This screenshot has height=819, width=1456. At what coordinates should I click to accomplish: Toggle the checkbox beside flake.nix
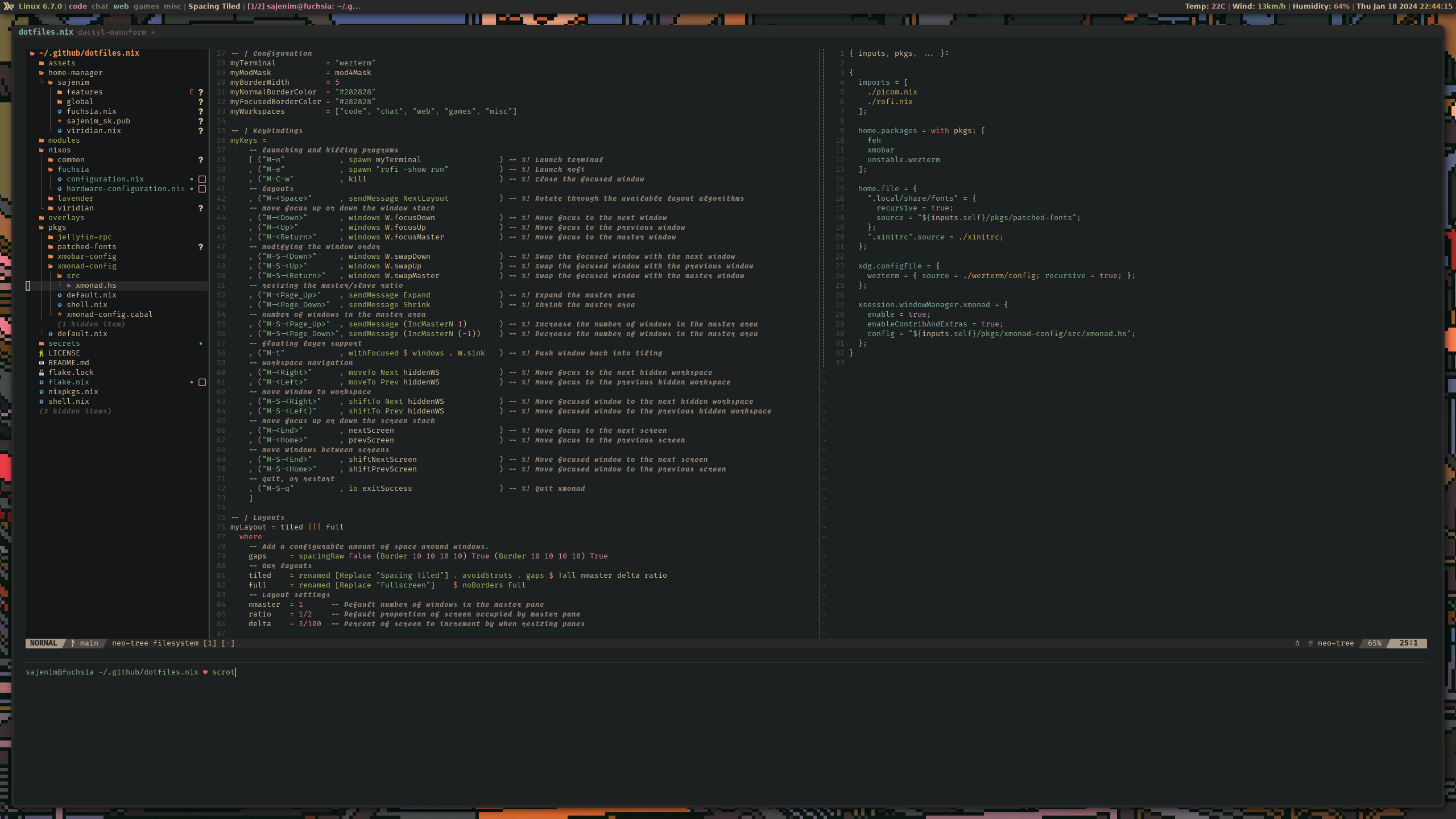pos(202,382)
